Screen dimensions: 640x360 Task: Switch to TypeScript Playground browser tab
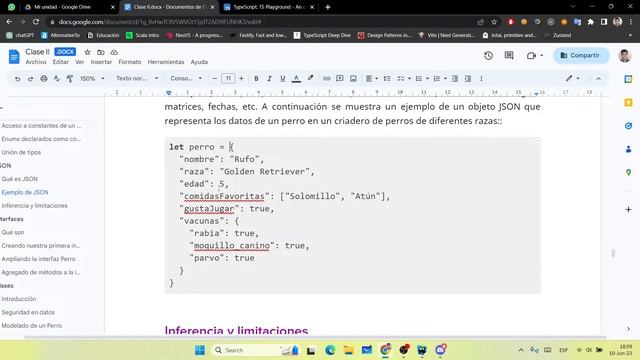pos(269,7)
